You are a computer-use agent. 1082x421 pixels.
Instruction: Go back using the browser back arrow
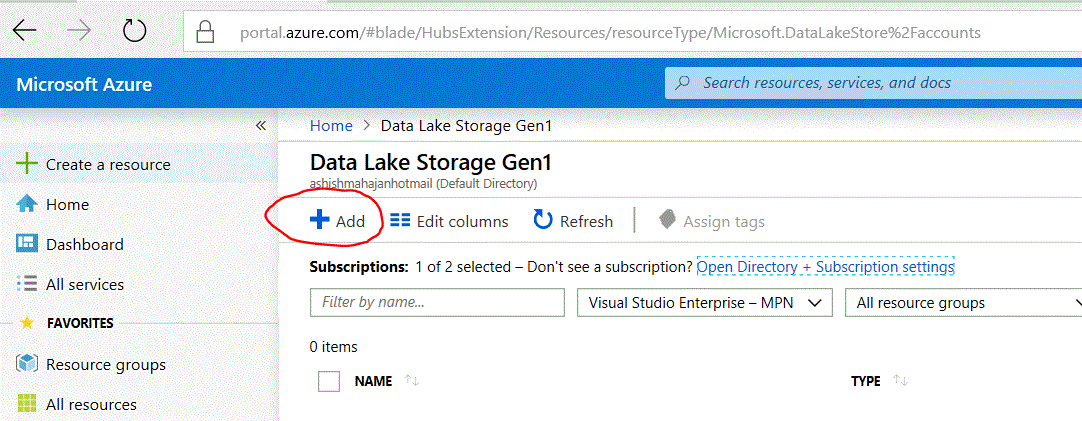(x=25, y=32)
